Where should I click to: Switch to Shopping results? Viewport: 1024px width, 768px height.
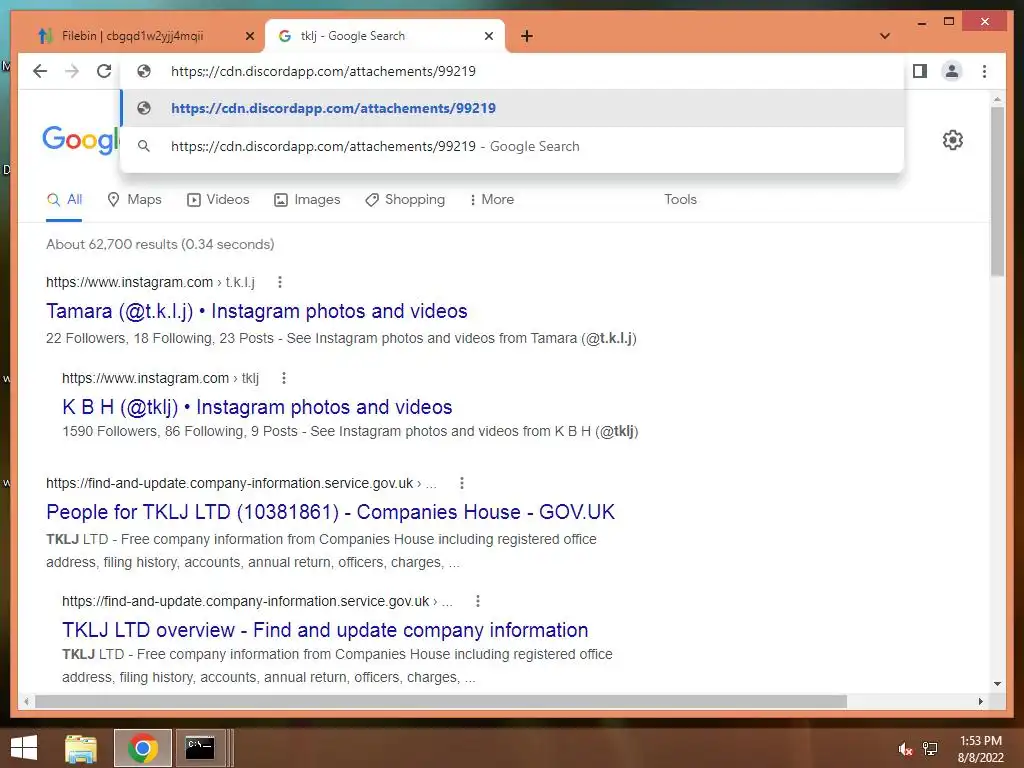point(405,200)
